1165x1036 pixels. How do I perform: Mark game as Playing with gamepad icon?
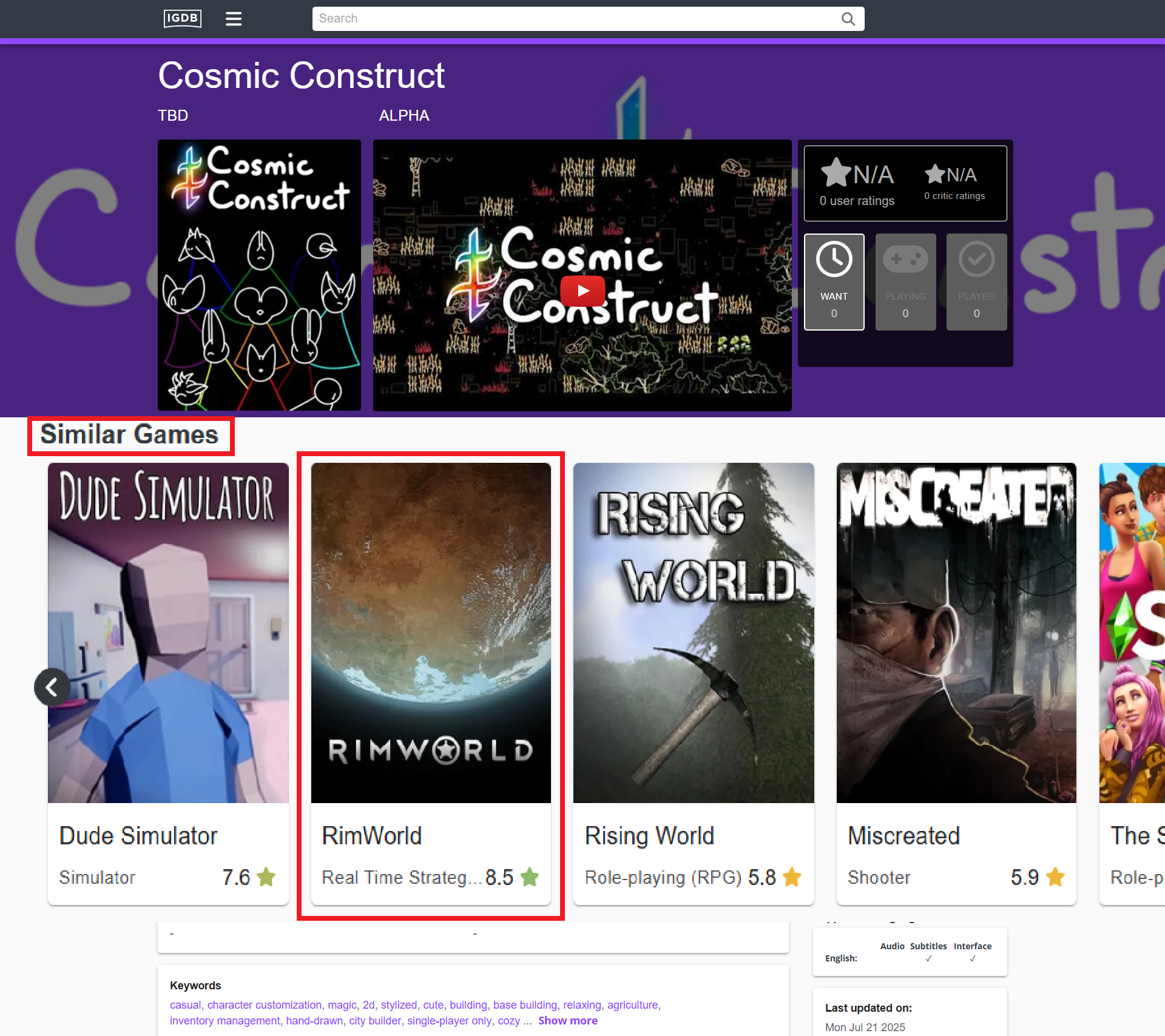905,282
